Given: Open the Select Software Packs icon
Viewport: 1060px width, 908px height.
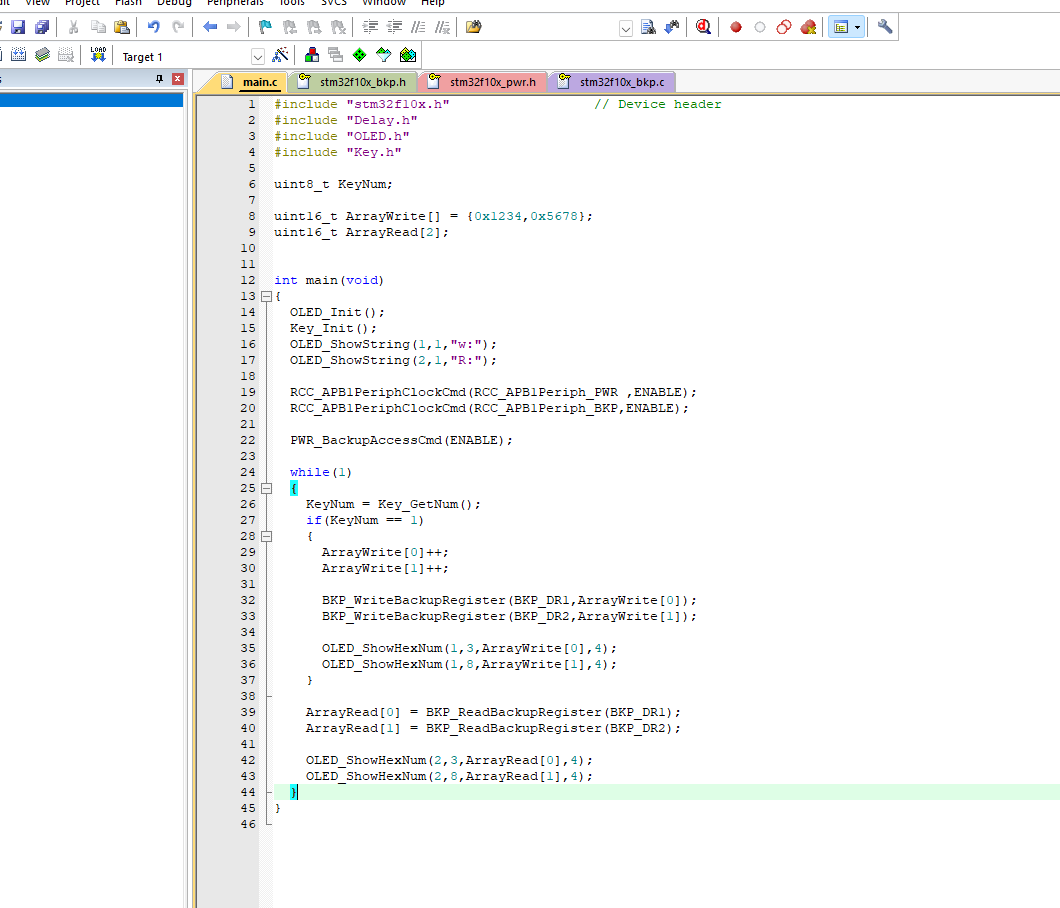Looking at the screenshot, I should click(383, 55).
